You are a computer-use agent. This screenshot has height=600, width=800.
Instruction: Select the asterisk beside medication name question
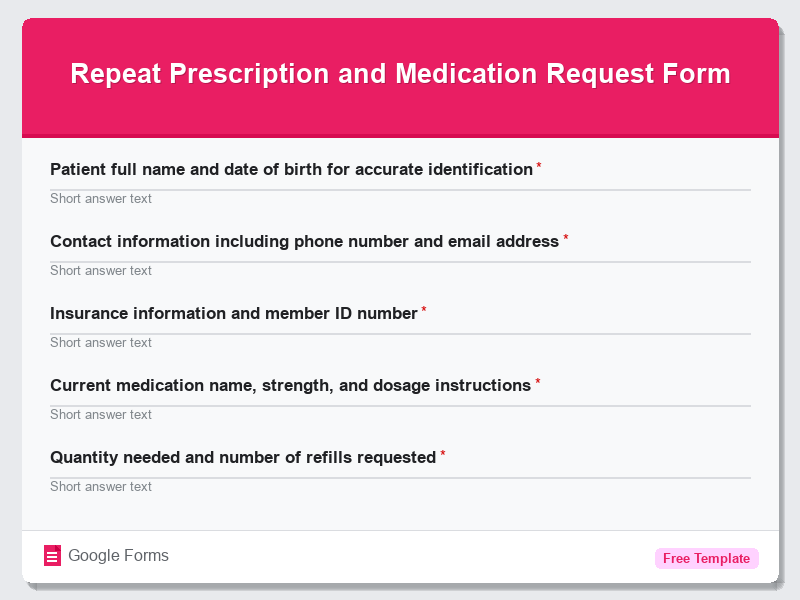click(537, 380)
